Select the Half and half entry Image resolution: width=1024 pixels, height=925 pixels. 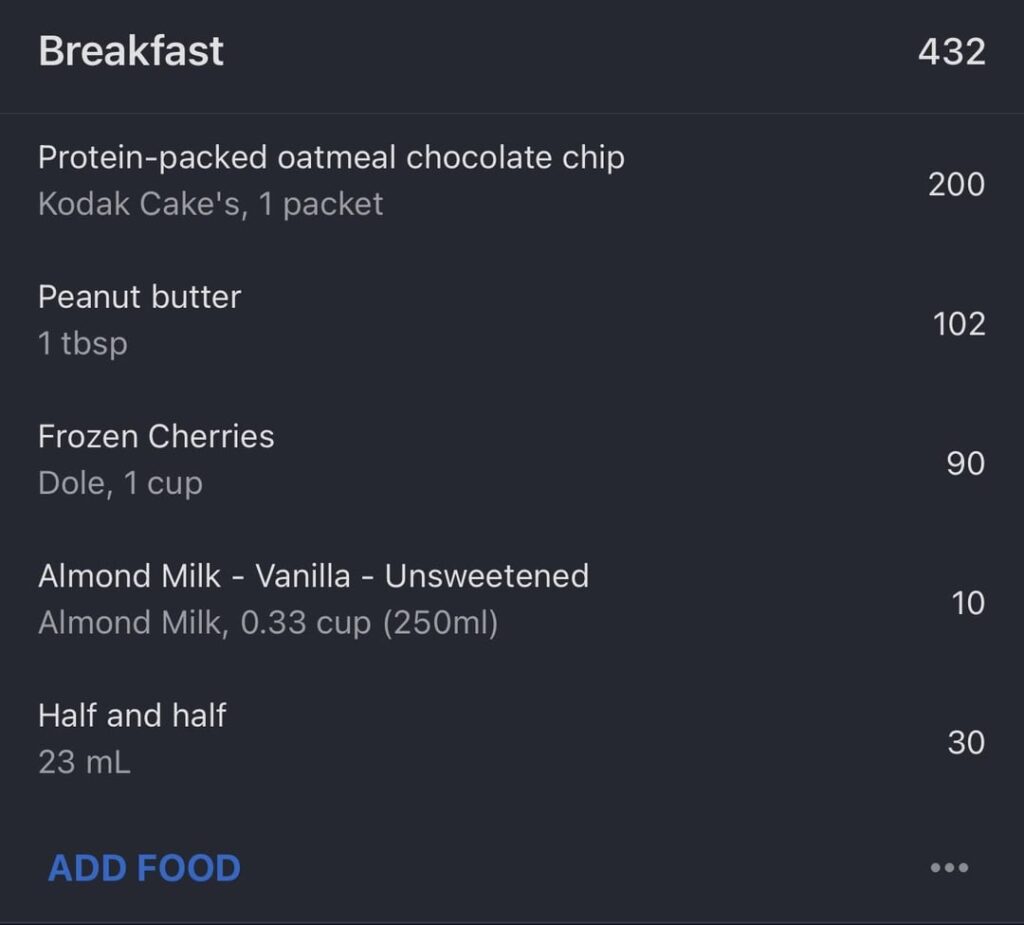pos(132,716)
